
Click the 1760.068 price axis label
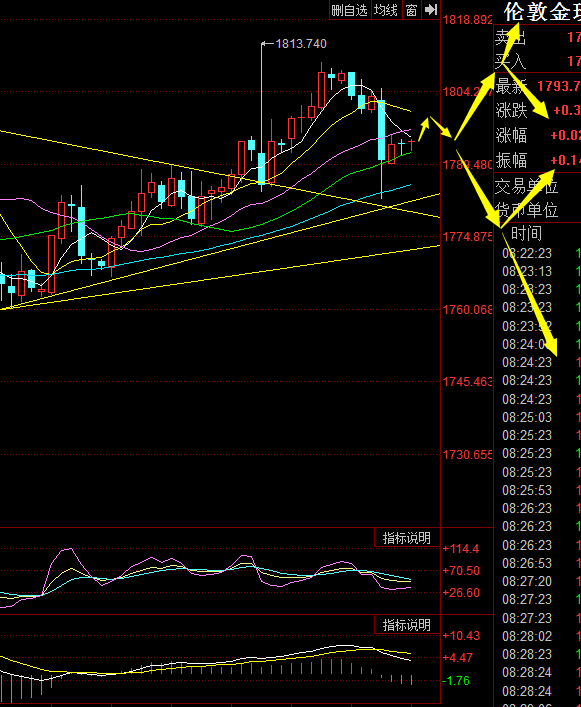tap(467, 310)
